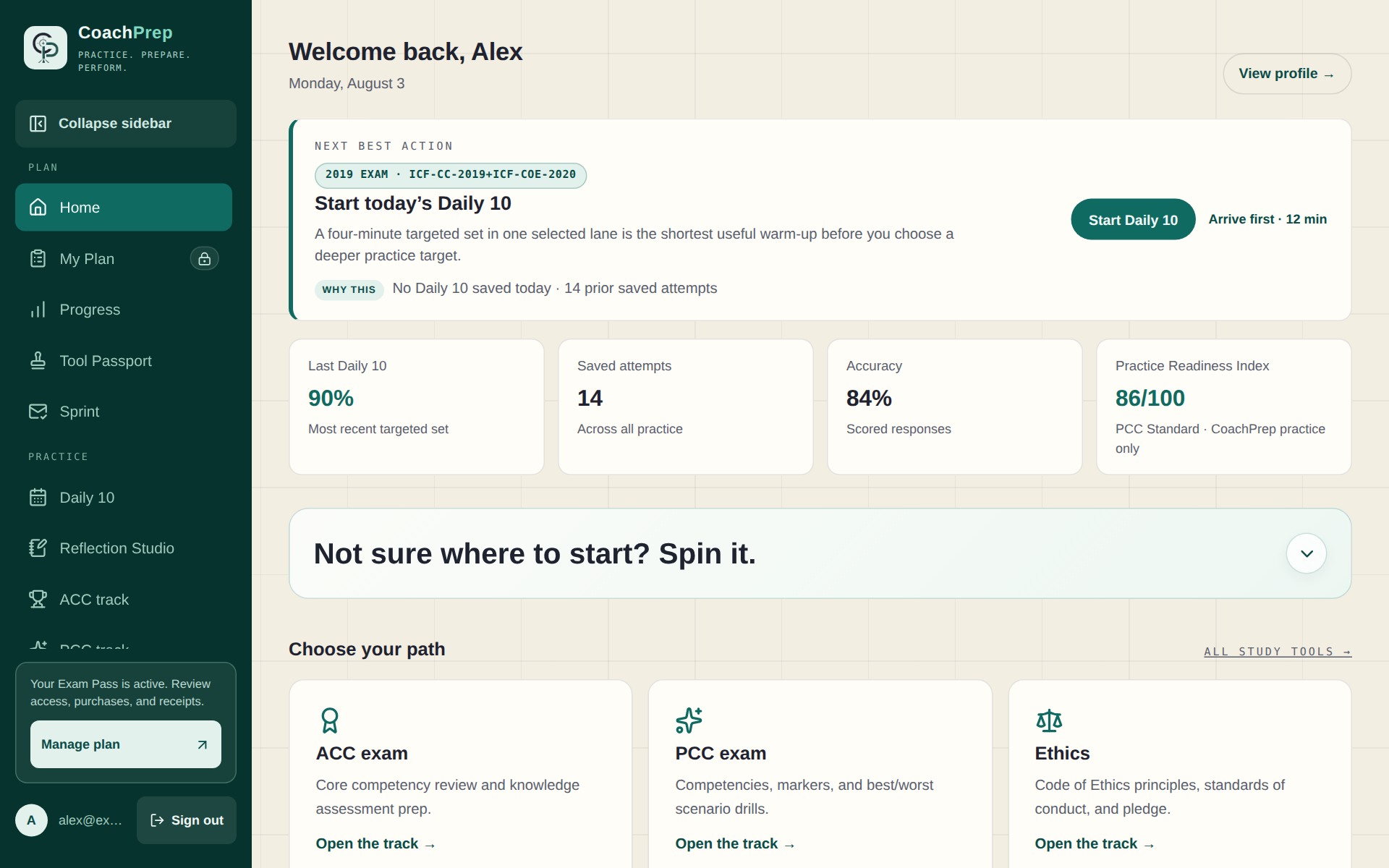Image resolution: width=1389 pixels, height=868 pixels.
Task: Click the user avatar letter A
Action: (31, 820)
